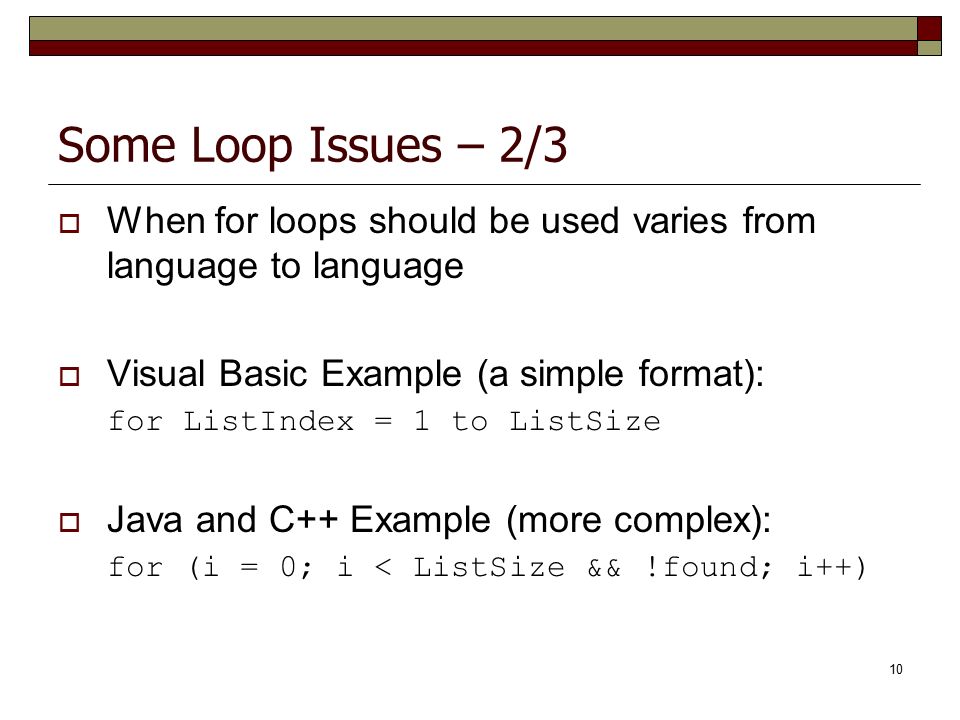Click the dark red header stripe

coord(473,48)
